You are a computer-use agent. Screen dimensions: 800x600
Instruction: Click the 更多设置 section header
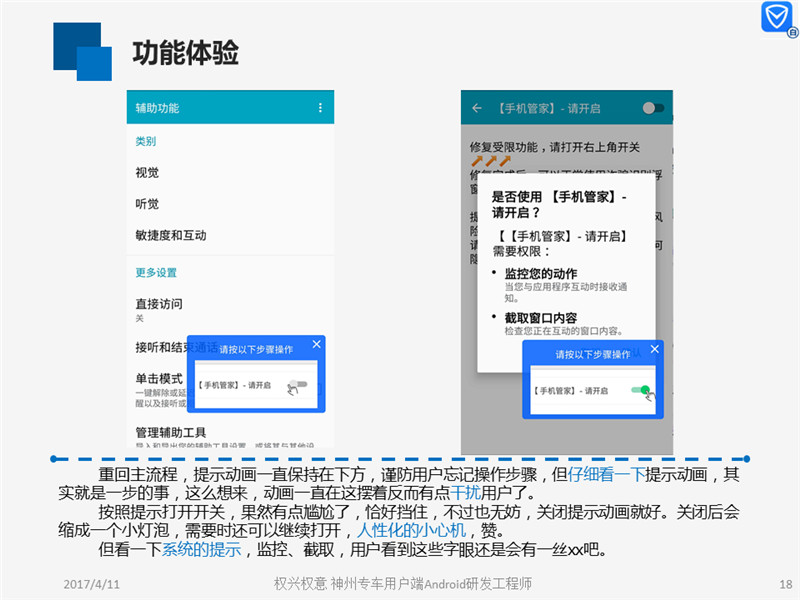click(x=156, y=272)
